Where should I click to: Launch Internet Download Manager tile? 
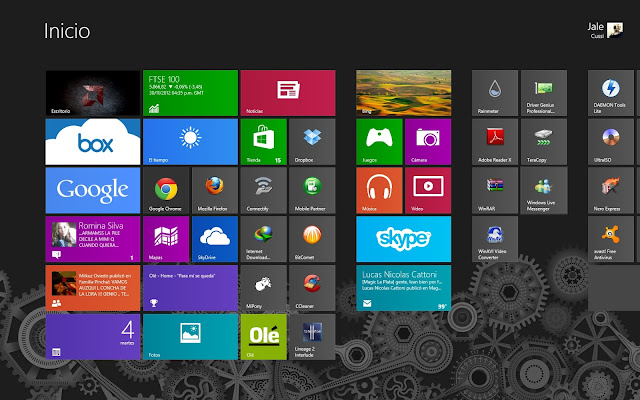(264, 239)
